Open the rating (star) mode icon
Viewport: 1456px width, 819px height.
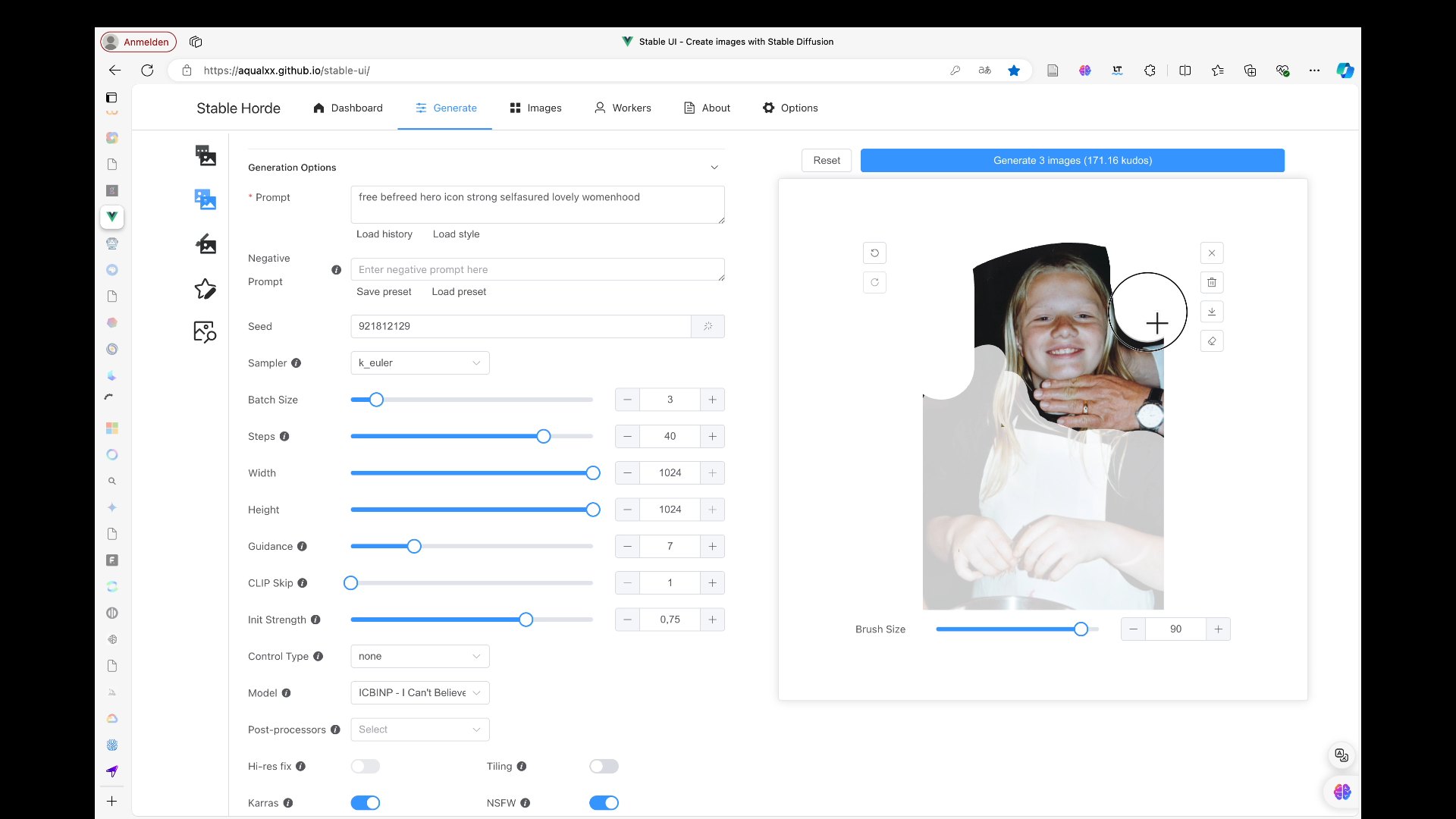[x=205, y=288]
